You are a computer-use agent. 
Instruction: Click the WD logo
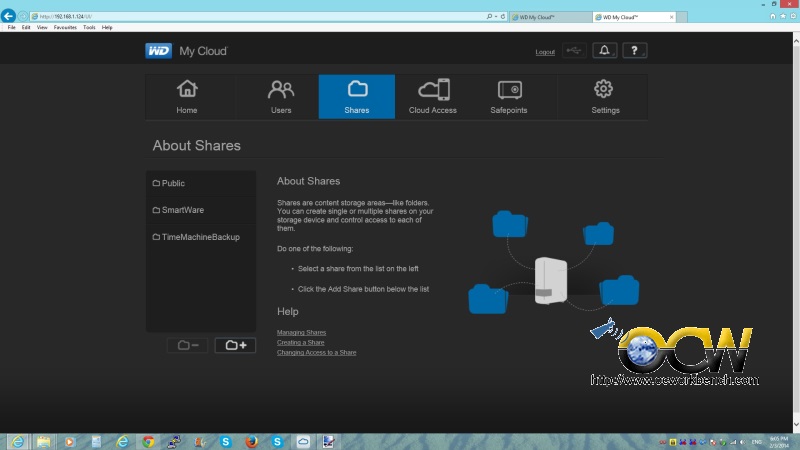pyautogui.click(x=159, y=51)
